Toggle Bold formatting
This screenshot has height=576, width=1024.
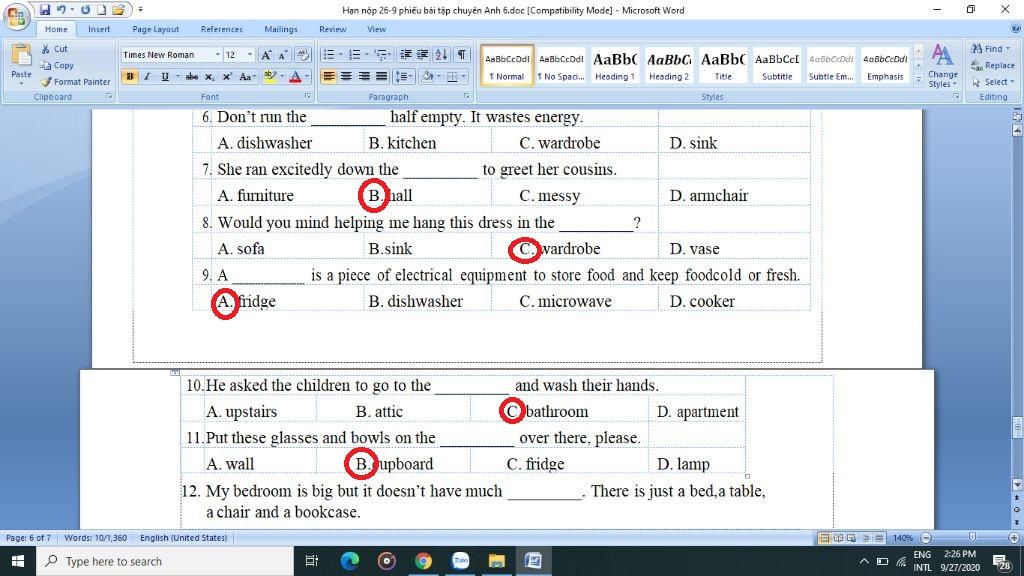tap(130, 76)
